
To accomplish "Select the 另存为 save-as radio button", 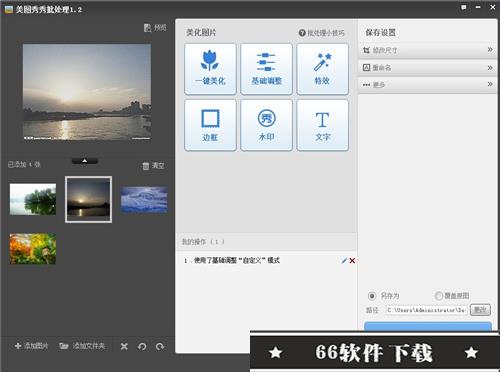I will (372, 296).
